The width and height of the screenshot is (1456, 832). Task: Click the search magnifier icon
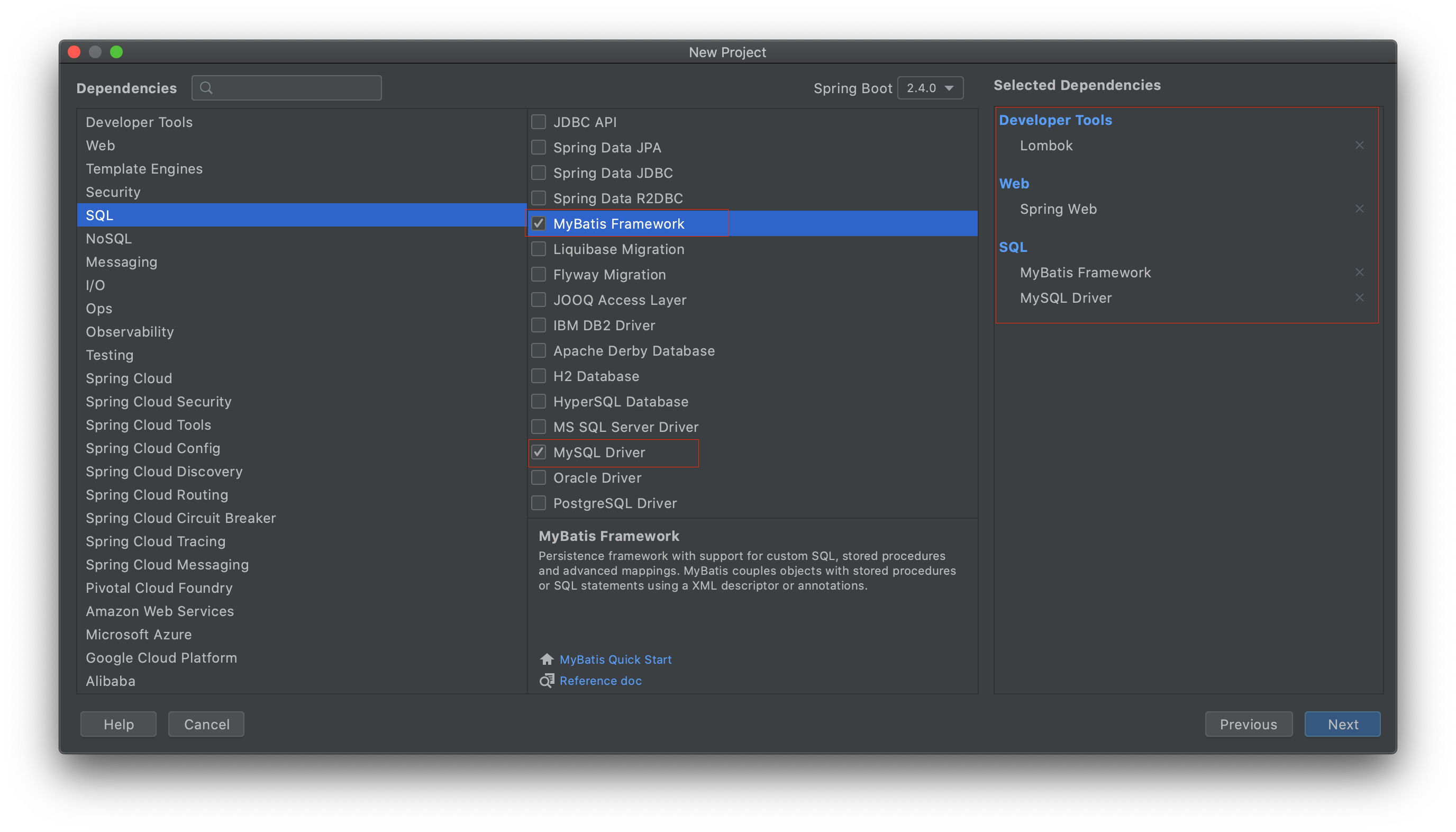(x=206, y=88)
